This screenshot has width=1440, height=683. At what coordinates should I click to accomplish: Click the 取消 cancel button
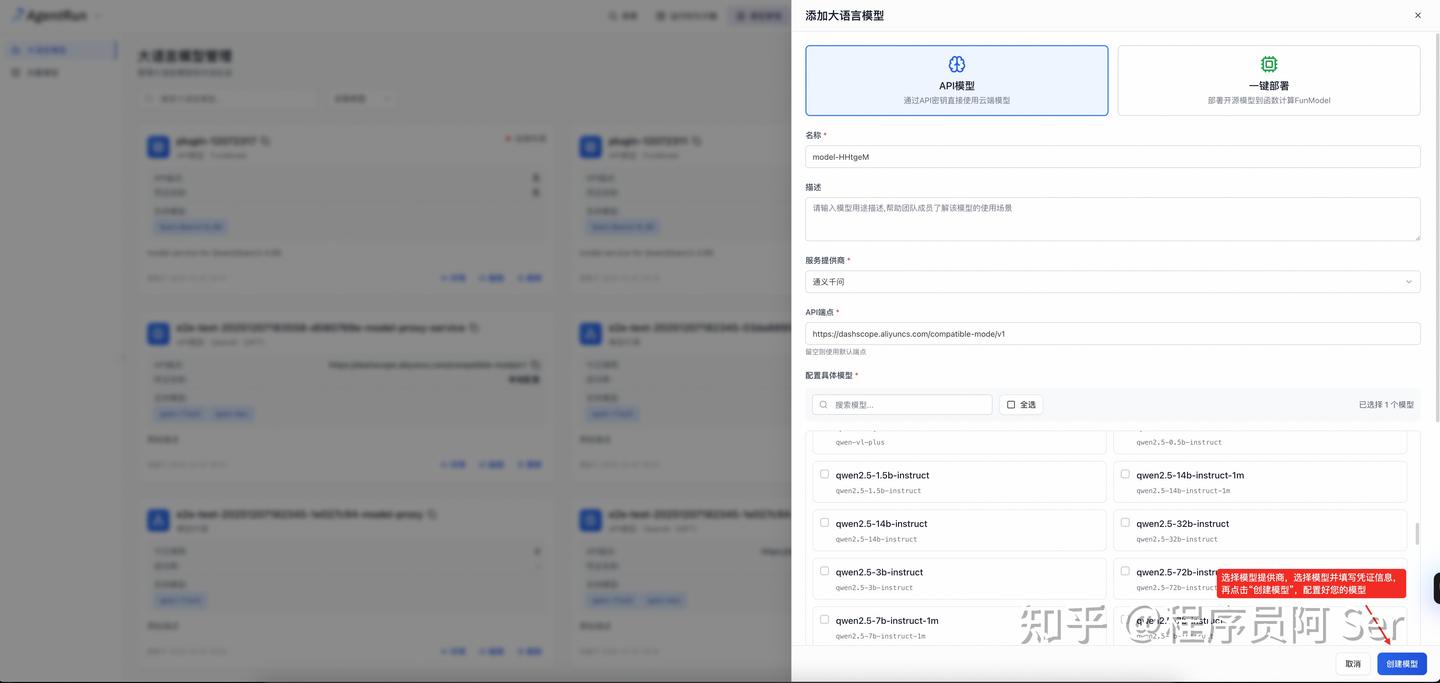pos(1353,664)
